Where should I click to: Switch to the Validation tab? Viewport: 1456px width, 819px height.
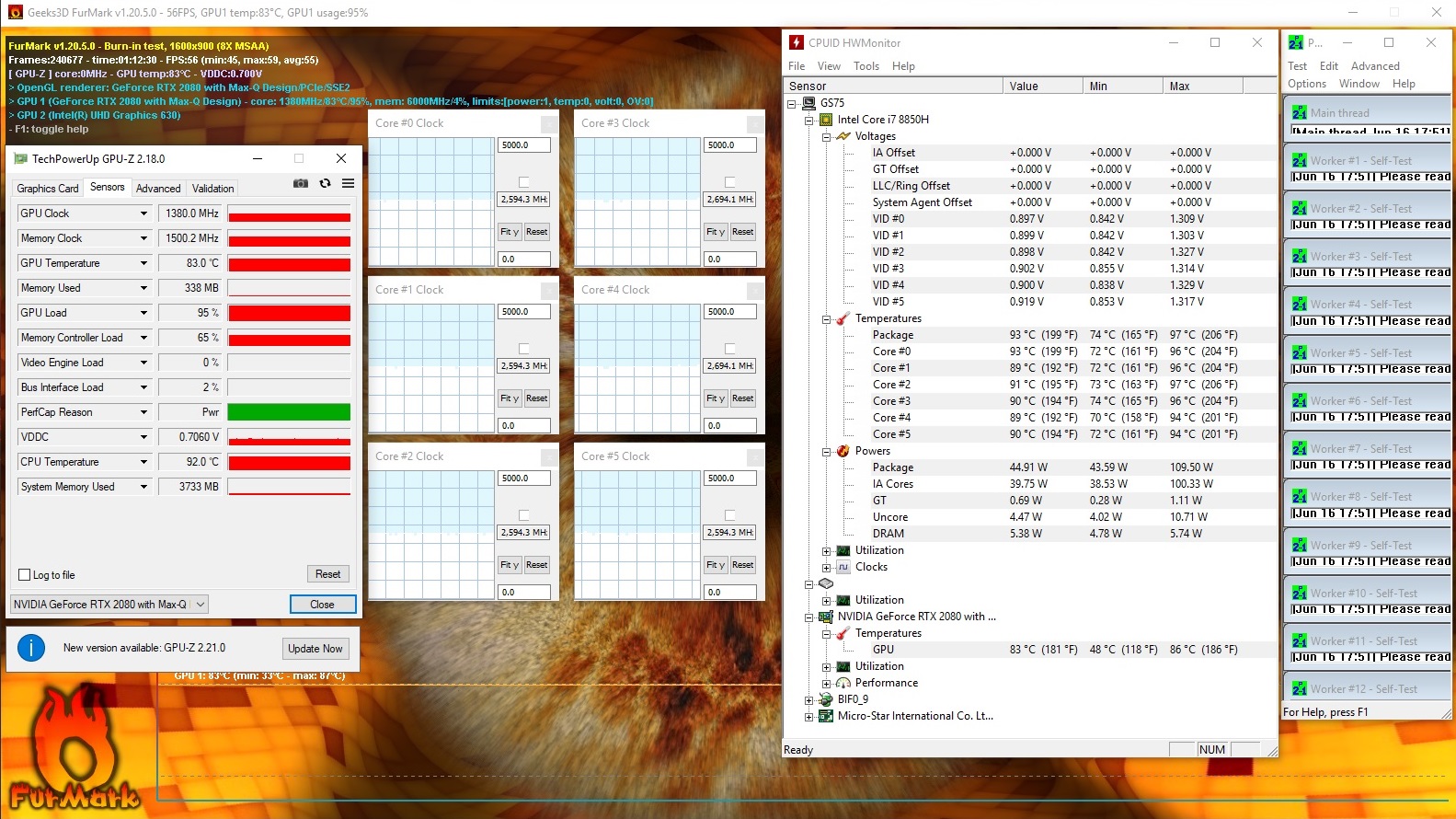213,189
